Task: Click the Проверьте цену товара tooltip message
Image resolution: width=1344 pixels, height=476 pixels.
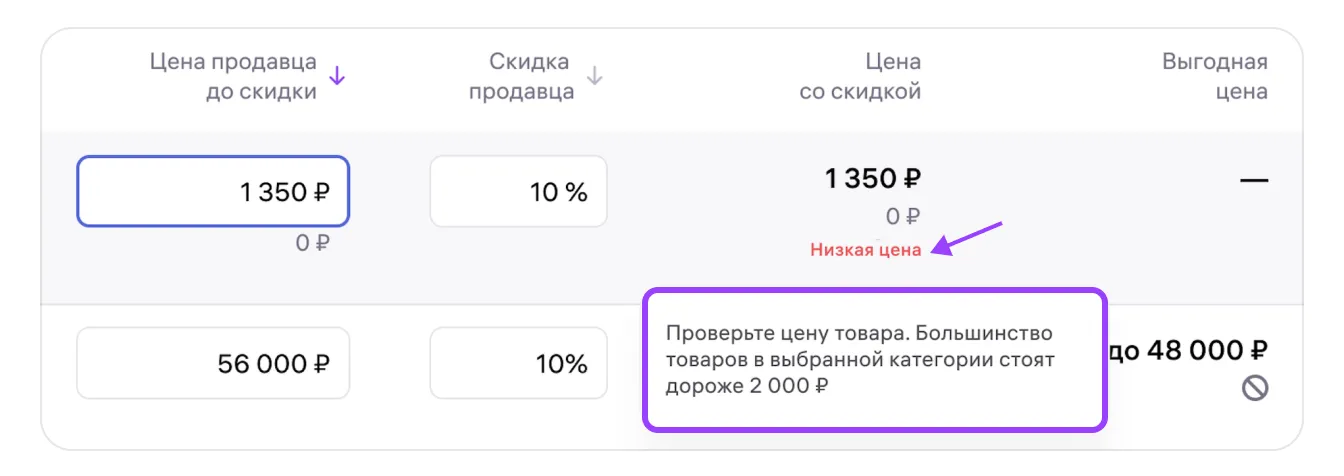Action: (x=860, y=359)
